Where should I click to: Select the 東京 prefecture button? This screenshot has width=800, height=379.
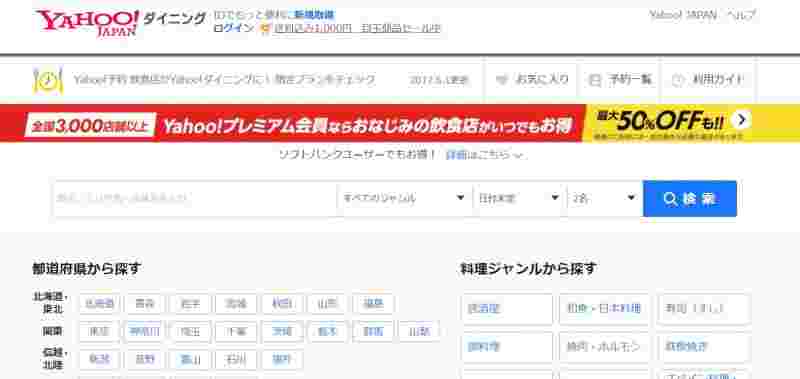(x=99, y=332)
